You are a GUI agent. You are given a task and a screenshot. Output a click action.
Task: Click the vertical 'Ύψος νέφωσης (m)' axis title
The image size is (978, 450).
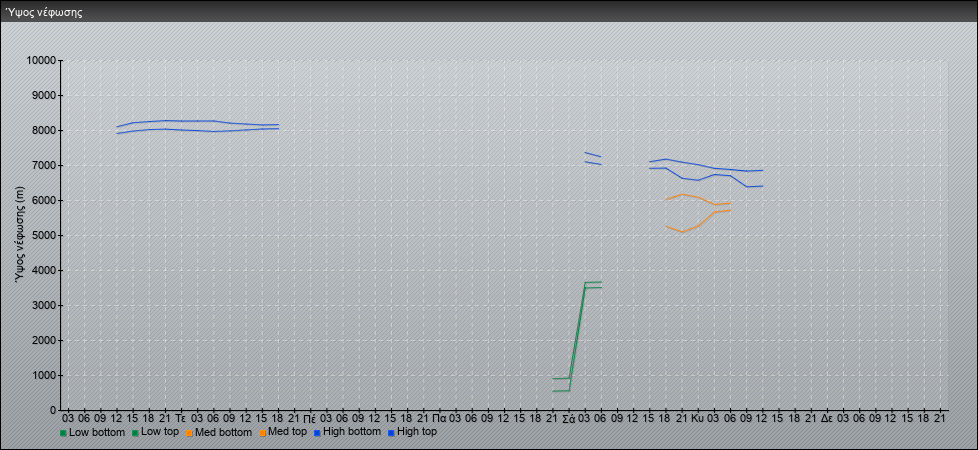pyautogui.click(x=20, y=235)
